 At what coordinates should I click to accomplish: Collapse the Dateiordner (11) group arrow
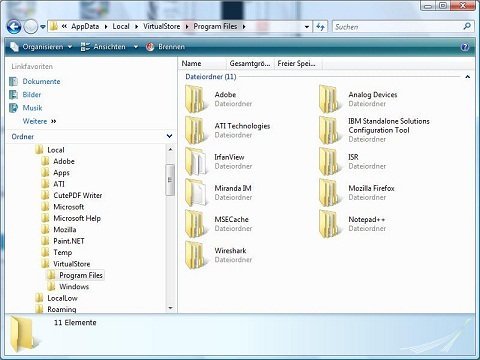(x=467, y=77)
